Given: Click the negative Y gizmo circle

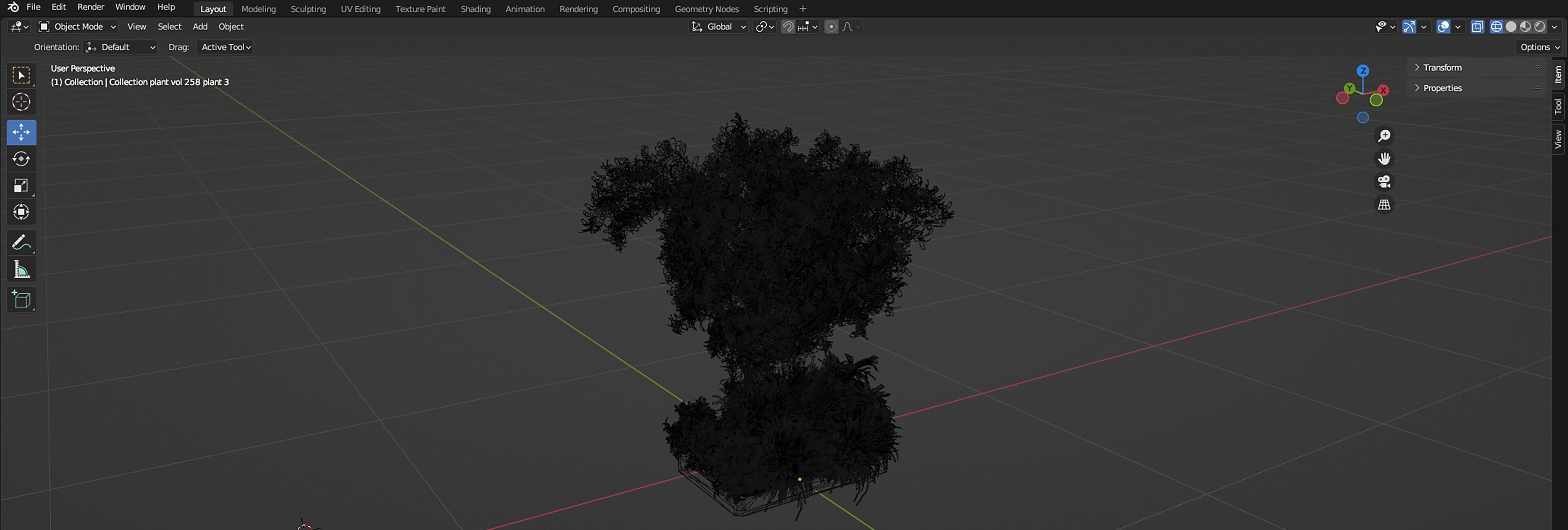Looking at the screenshot, I should (x=1376, y=100).
